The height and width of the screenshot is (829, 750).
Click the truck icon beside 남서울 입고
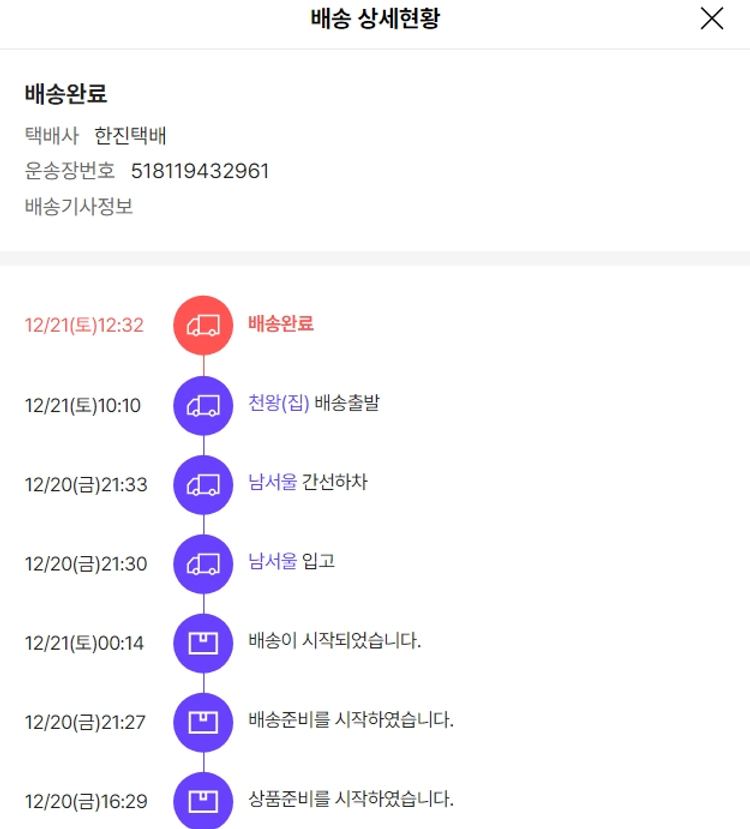tap(203, 564)
